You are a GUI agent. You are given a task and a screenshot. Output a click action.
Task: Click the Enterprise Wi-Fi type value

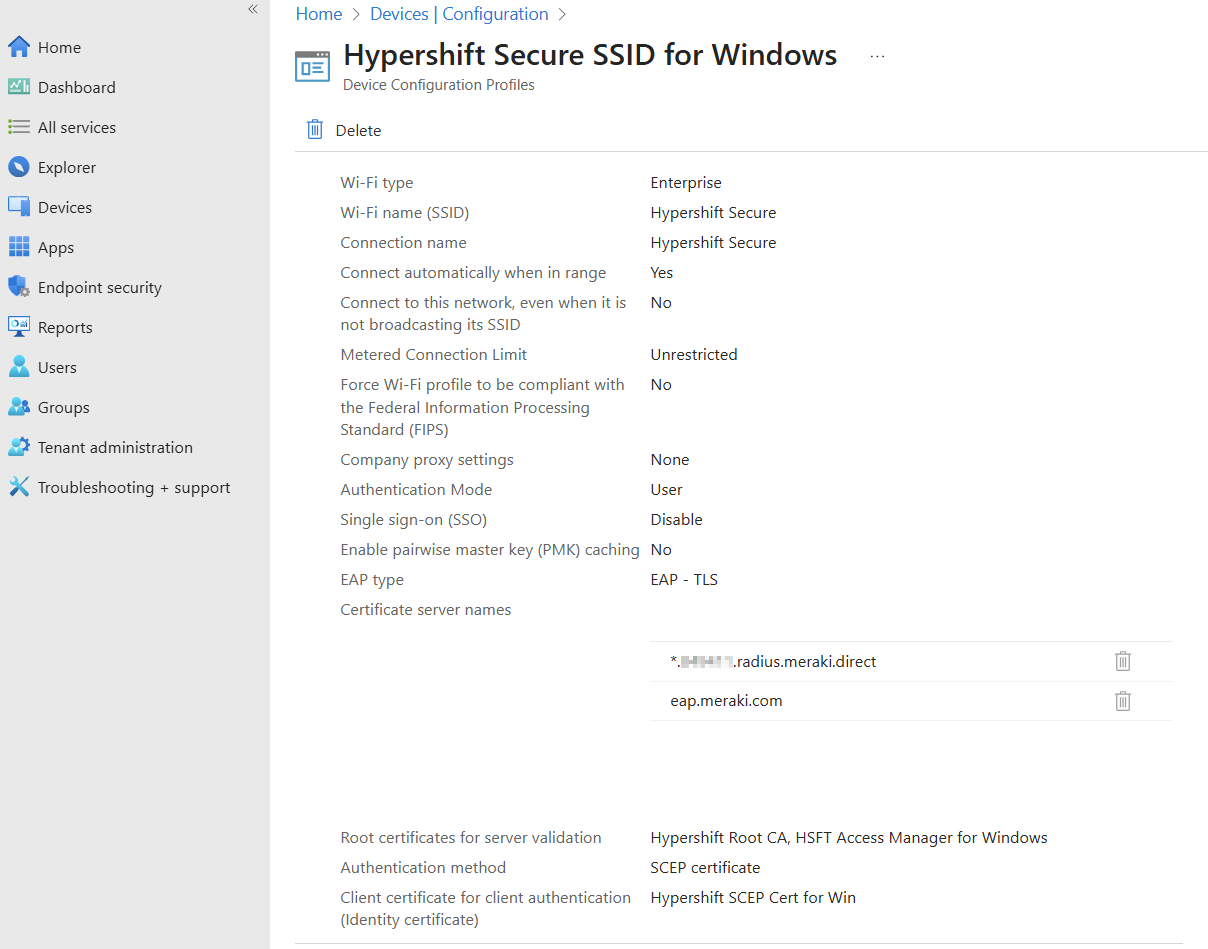click(686, 182)
